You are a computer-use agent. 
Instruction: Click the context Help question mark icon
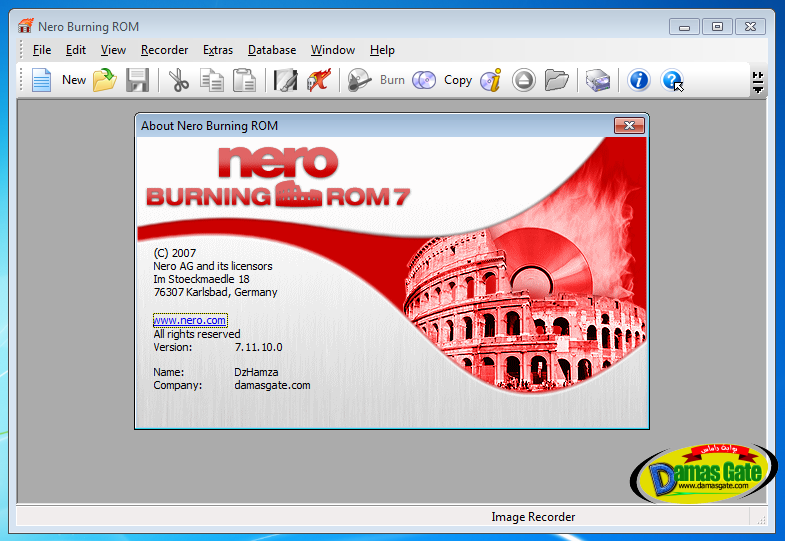[672, 80]
